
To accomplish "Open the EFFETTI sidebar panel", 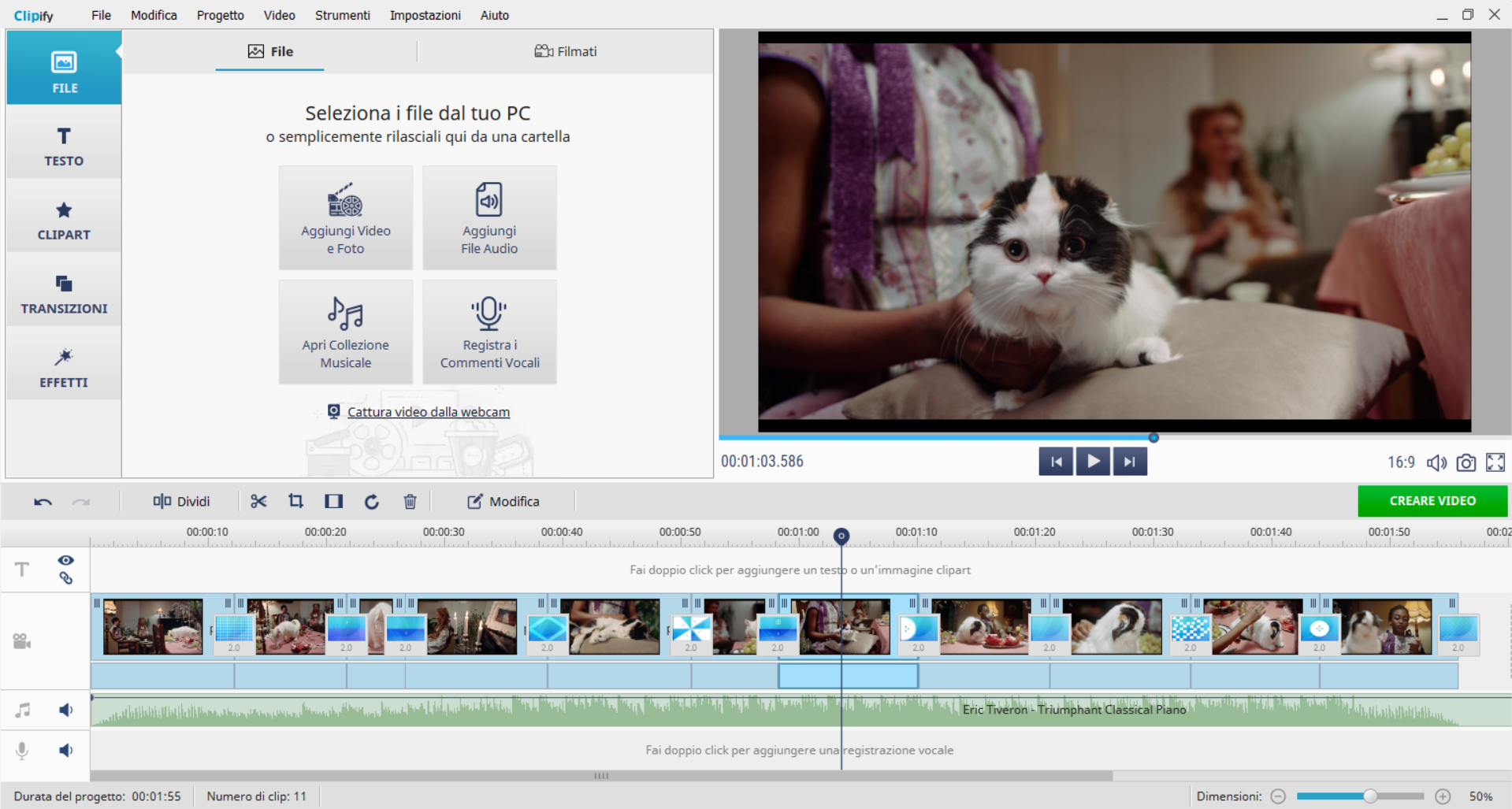I will (64, 364).
